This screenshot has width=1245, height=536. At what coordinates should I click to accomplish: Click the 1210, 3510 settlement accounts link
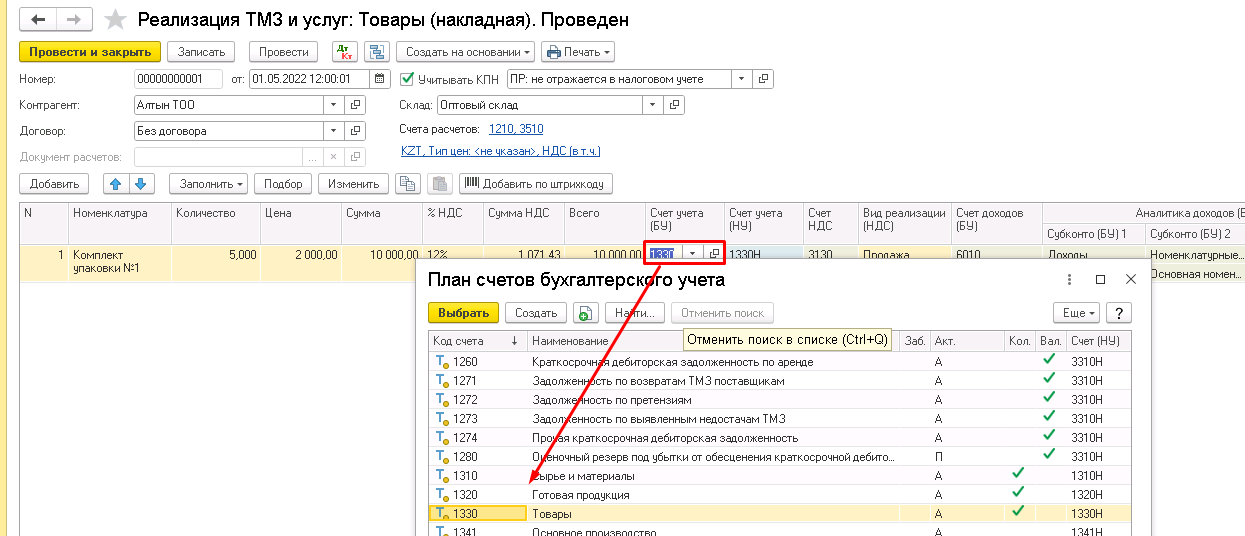516,129
